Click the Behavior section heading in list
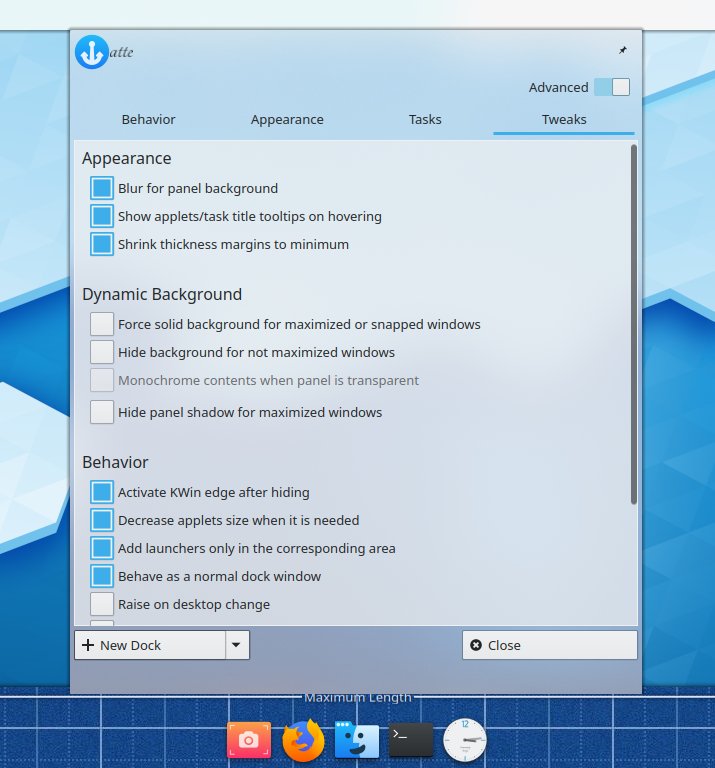 [115, 462]
